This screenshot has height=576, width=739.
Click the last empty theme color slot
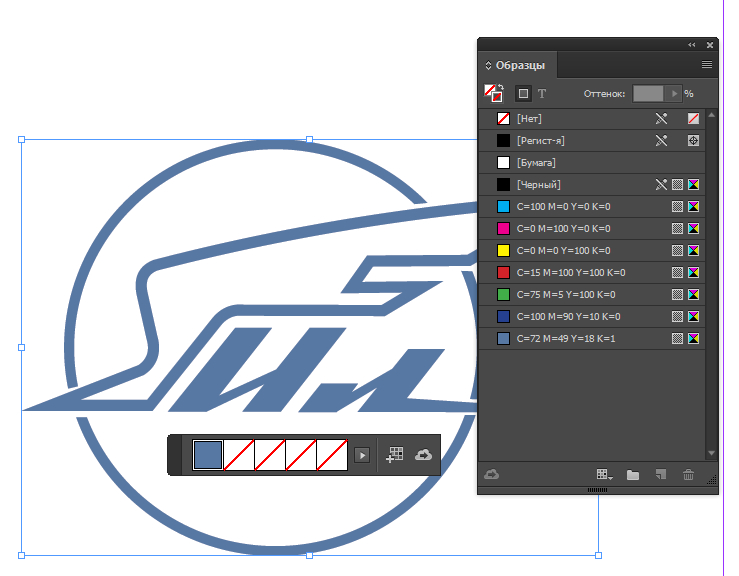click(x=332, y=455)
